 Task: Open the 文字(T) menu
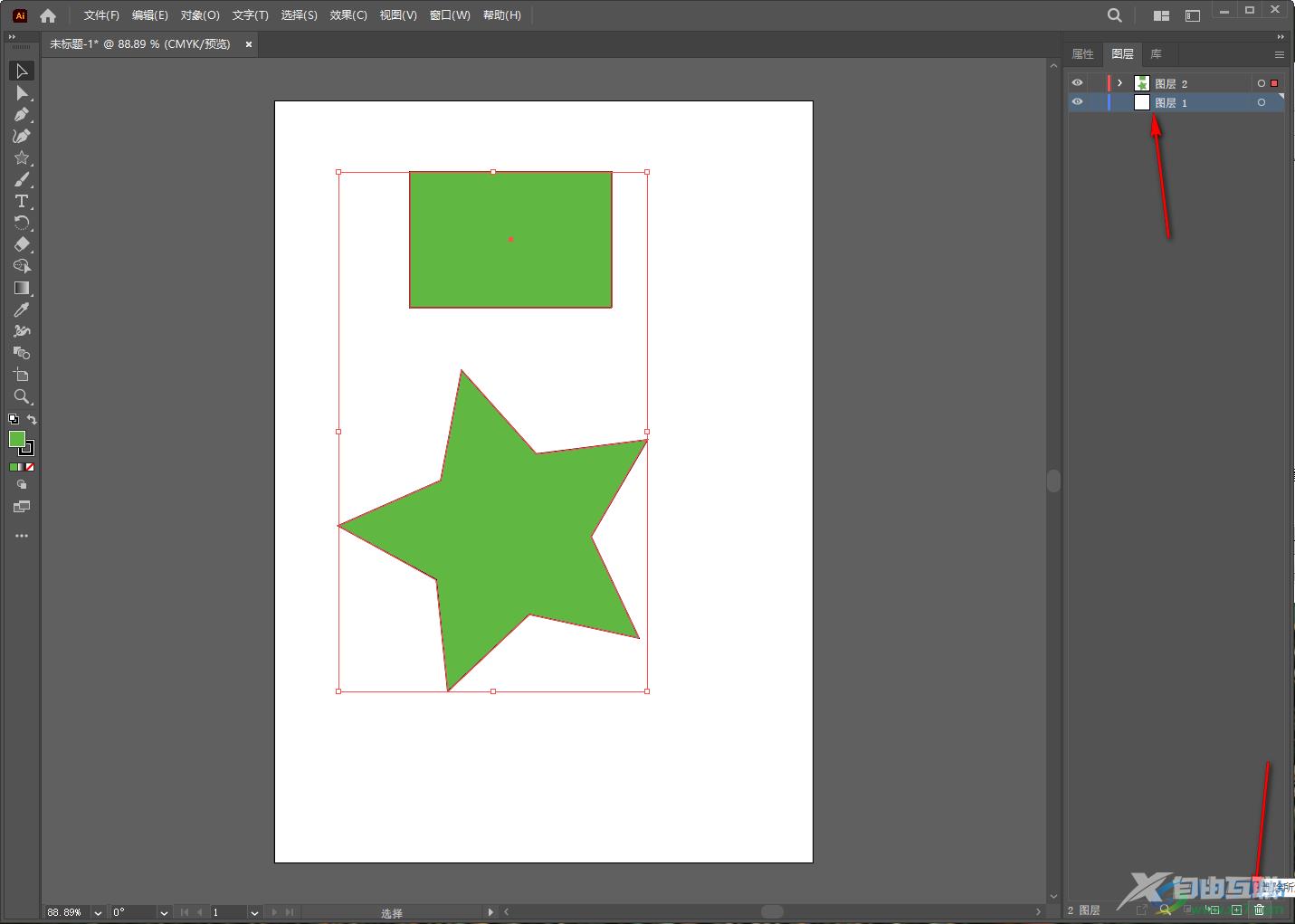click(x=251, y=15)
